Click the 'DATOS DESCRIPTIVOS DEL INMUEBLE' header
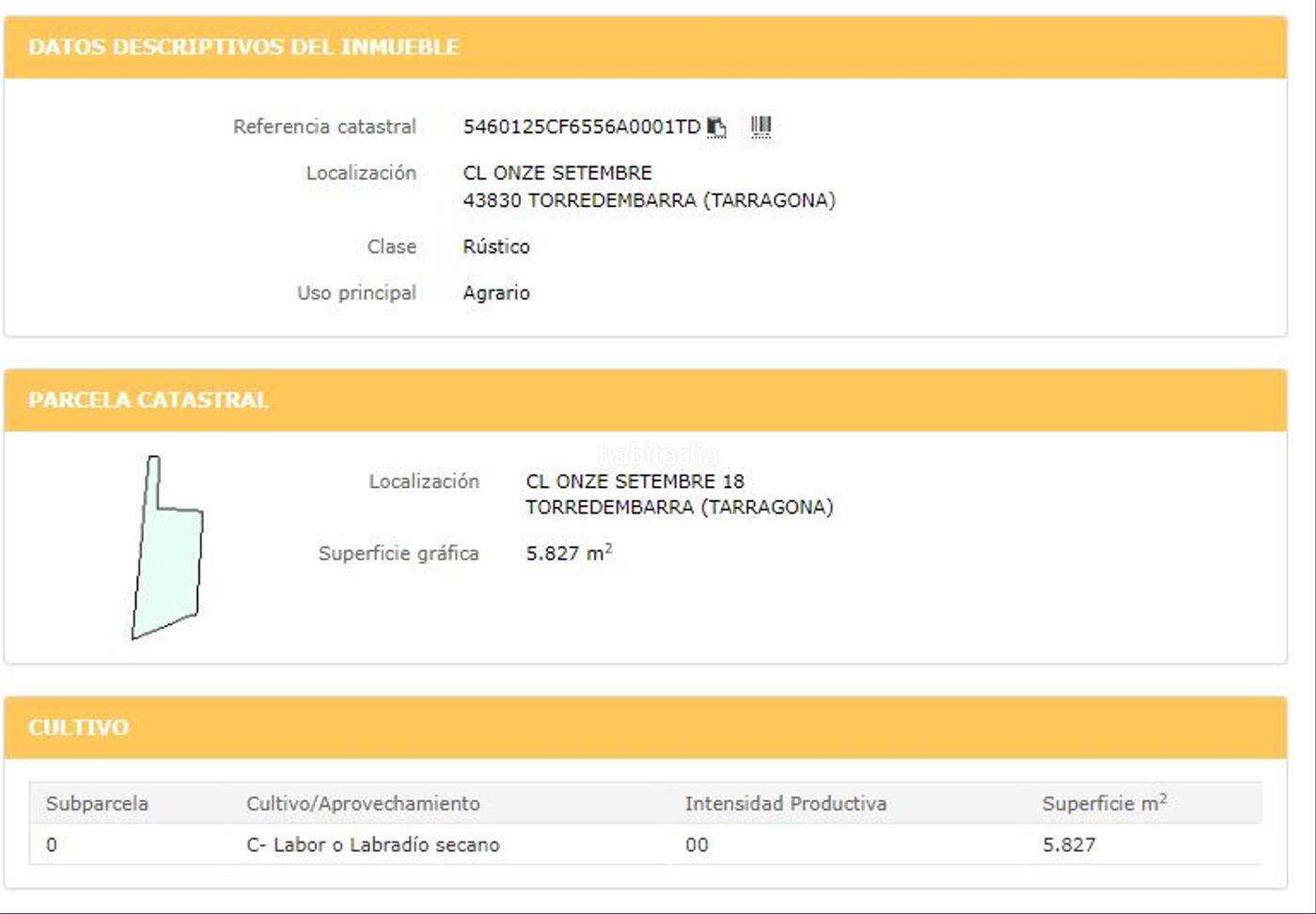The width and height of the screenshot is (1316, 914). click(x=243, y=47)
